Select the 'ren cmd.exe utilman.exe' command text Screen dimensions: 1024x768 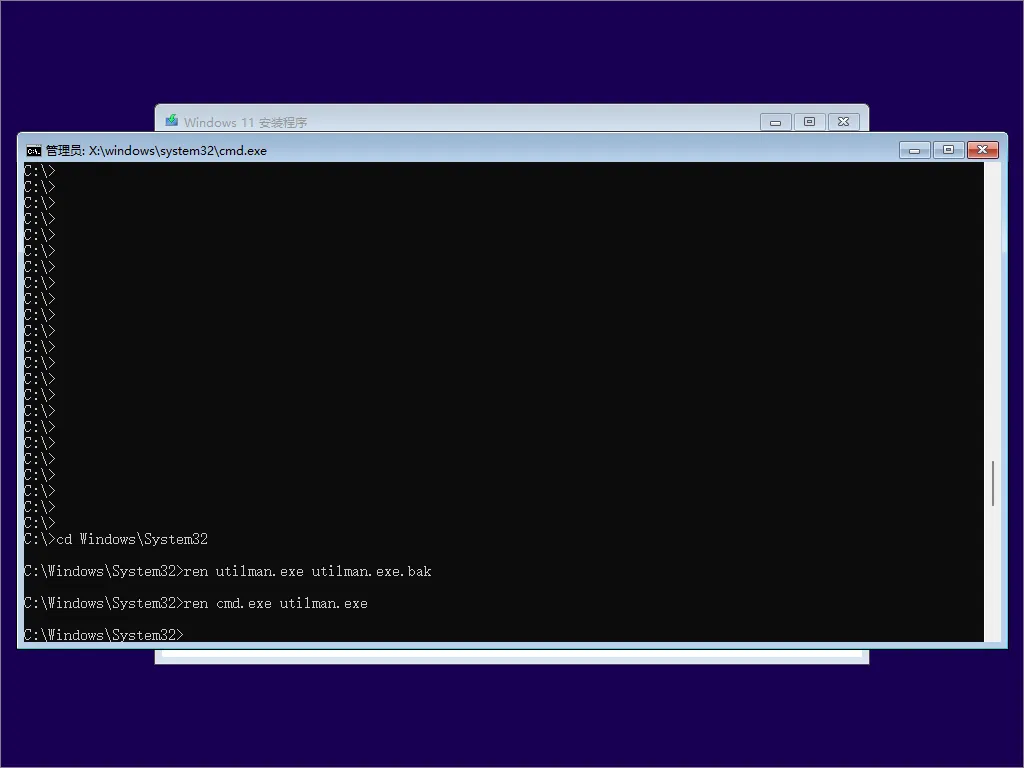tap(280, 603)
